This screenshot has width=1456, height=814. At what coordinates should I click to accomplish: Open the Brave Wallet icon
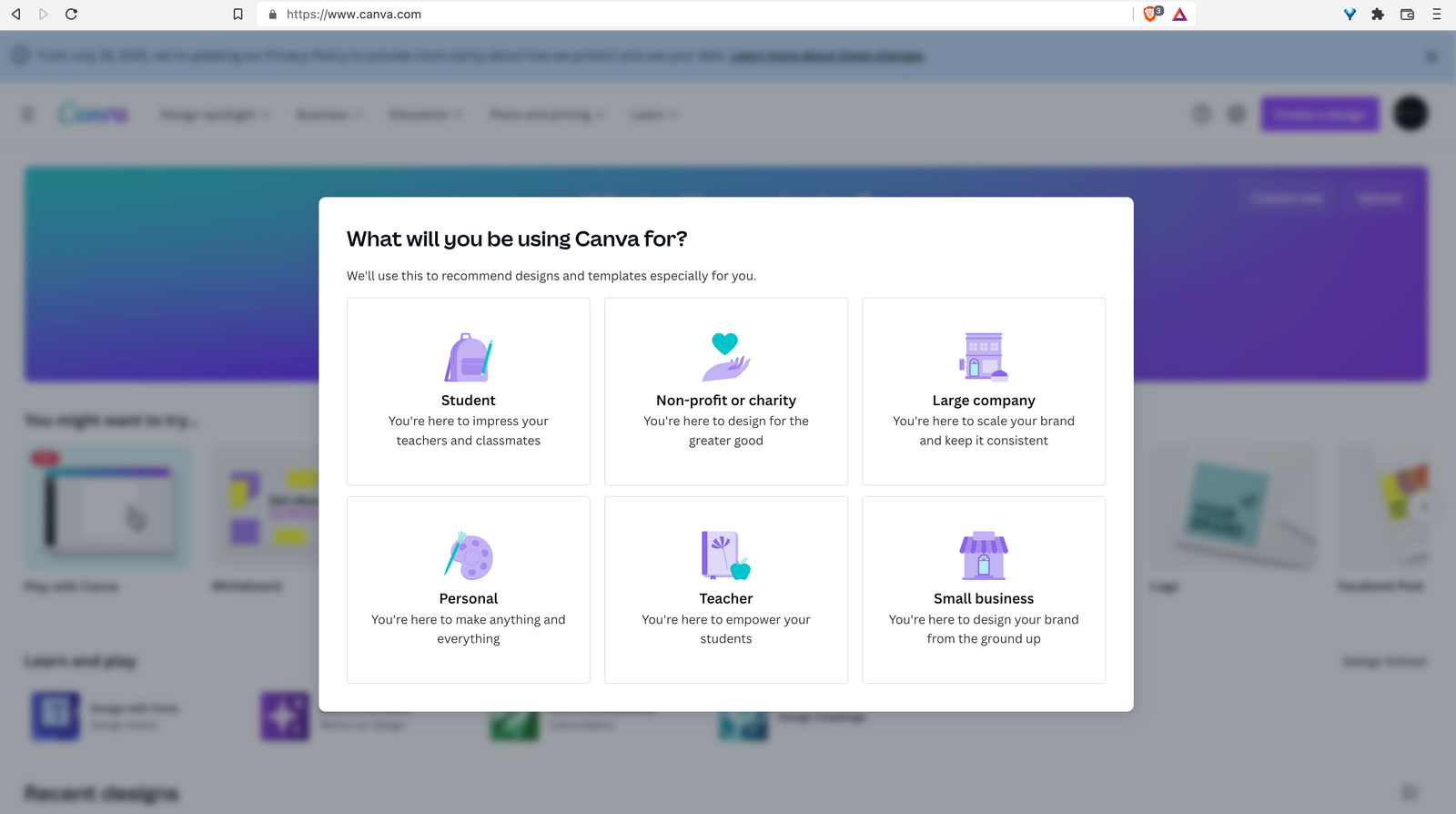click(1407, 15)
